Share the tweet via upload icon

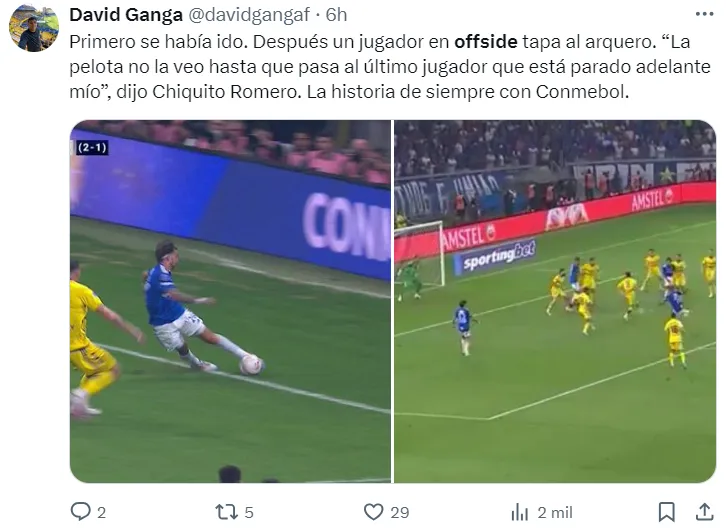704,512
